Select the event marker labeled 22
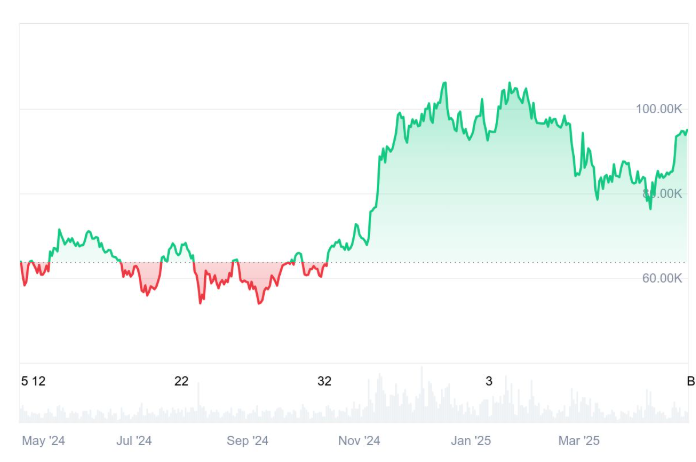The height and width of the screenshot is (462, 696). [x=181, y=381]
